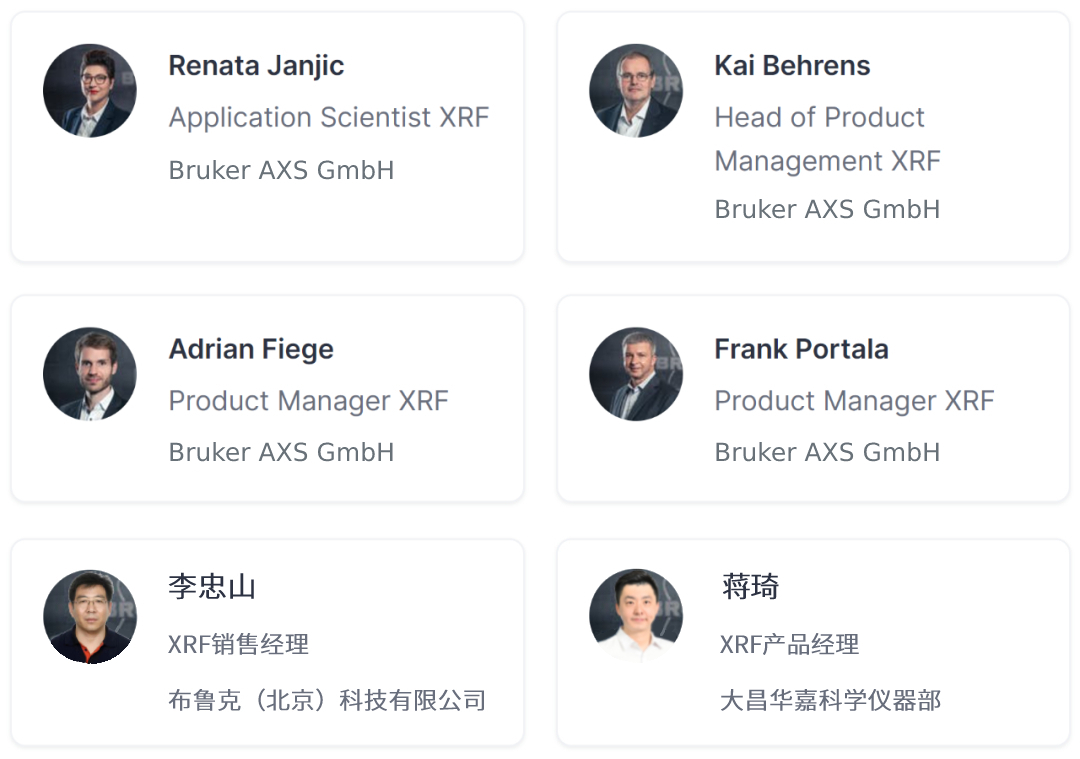Image resolution: width=1080 pixels, height=759 pixels.
Task: Click 大昌华嘉科学仪器部 company text
Action: pos(830,700)
